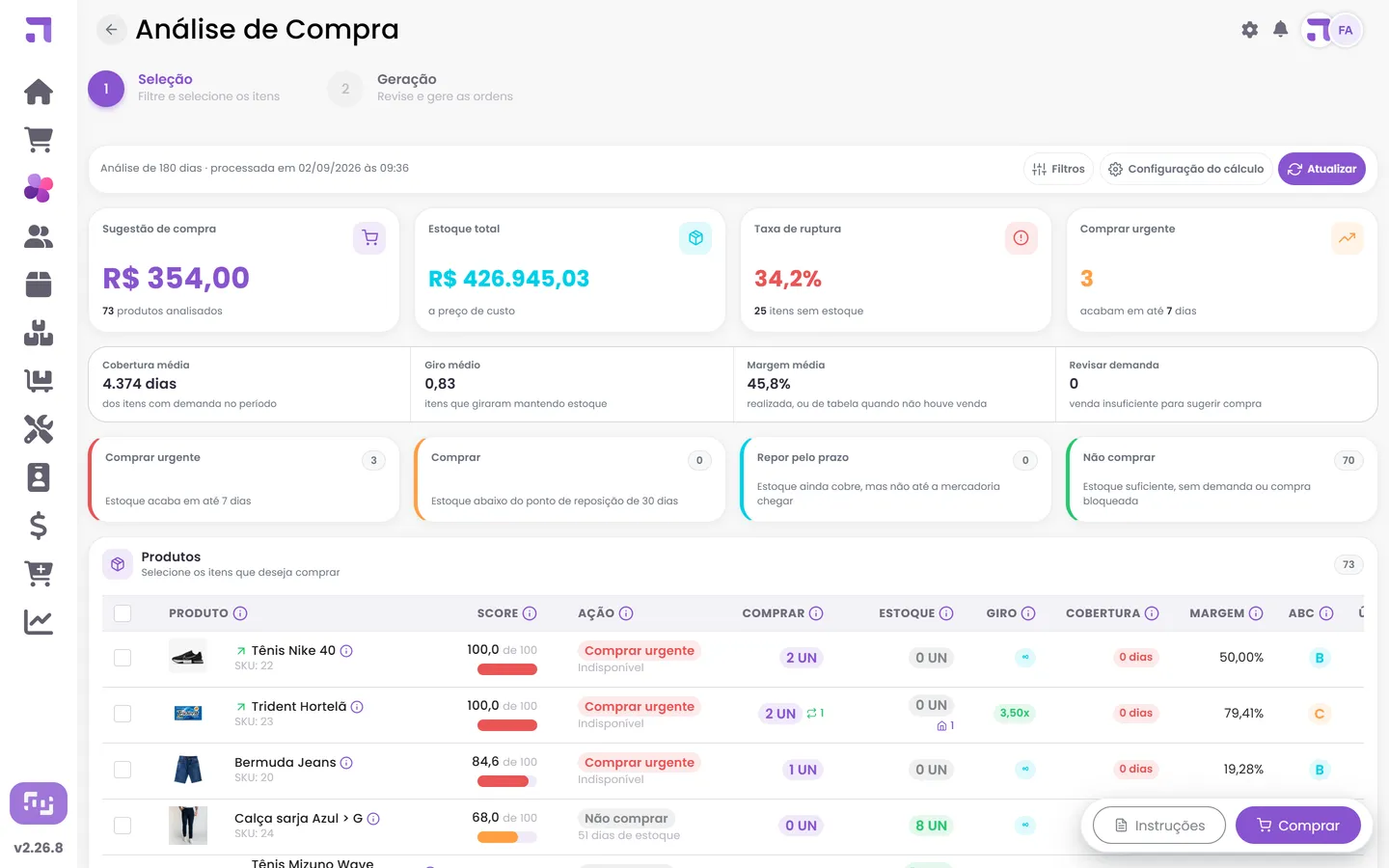Open the people/customers sidebar icon

tap(39, 236)
